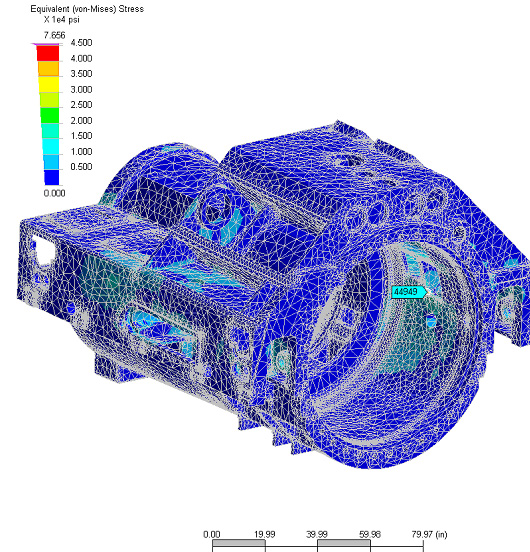Viewport: 530px width, 552px height.
Task: Click the 7.656 maximum value label
Action: pos(55,35)
